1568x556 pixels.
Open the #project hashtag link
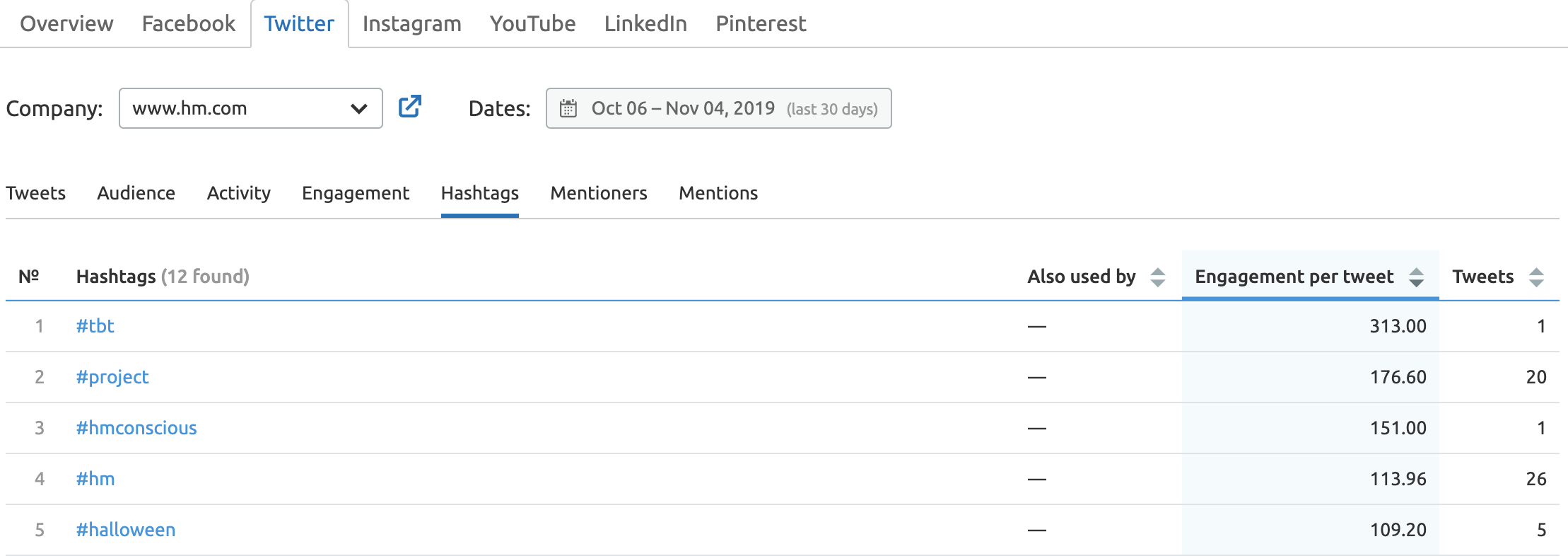point(112,377)
